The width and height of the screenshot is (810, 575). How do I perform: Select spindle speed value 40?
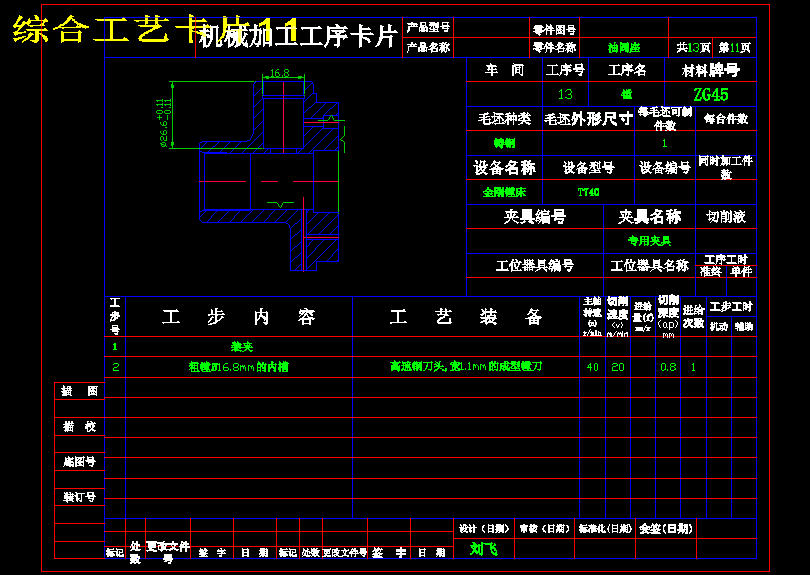[592, 367]
